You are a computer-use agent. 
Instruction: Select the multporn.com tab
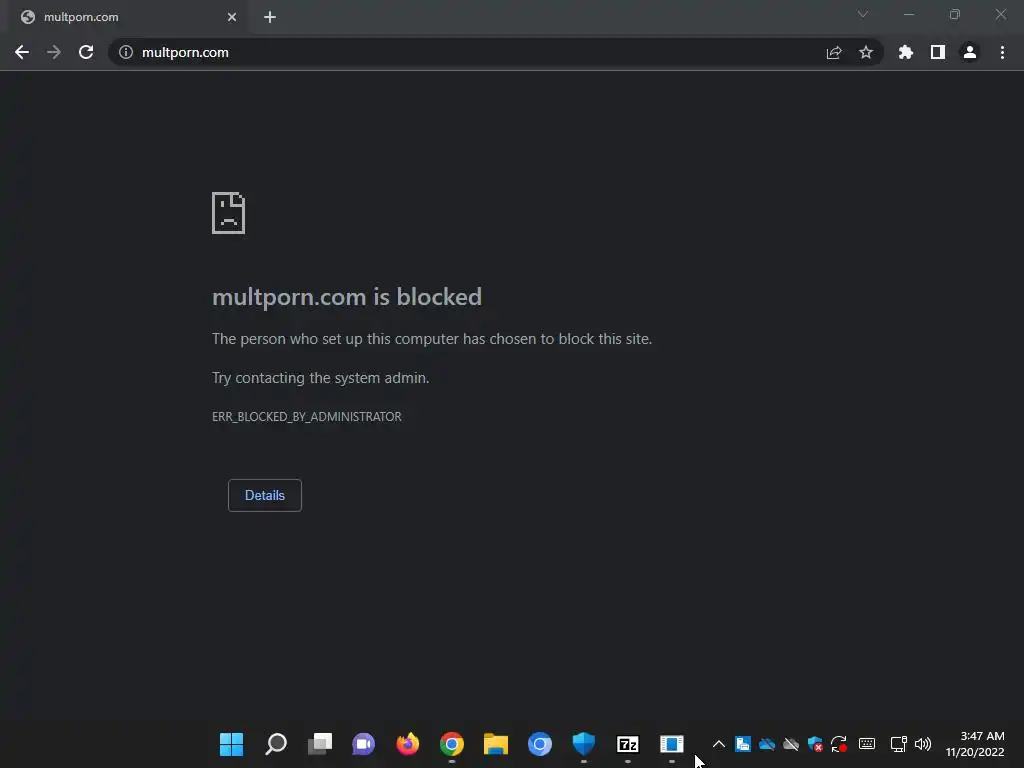point(127,18)
